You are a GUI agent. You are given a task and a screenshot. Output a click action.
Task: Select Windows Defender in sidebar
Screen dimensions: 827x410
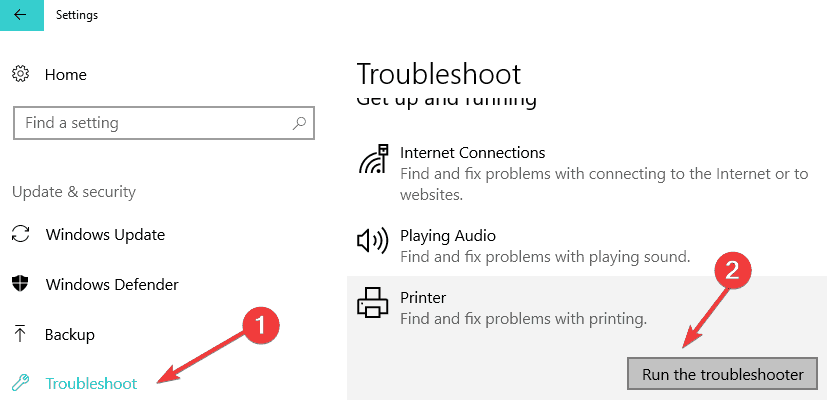(112, 285)
